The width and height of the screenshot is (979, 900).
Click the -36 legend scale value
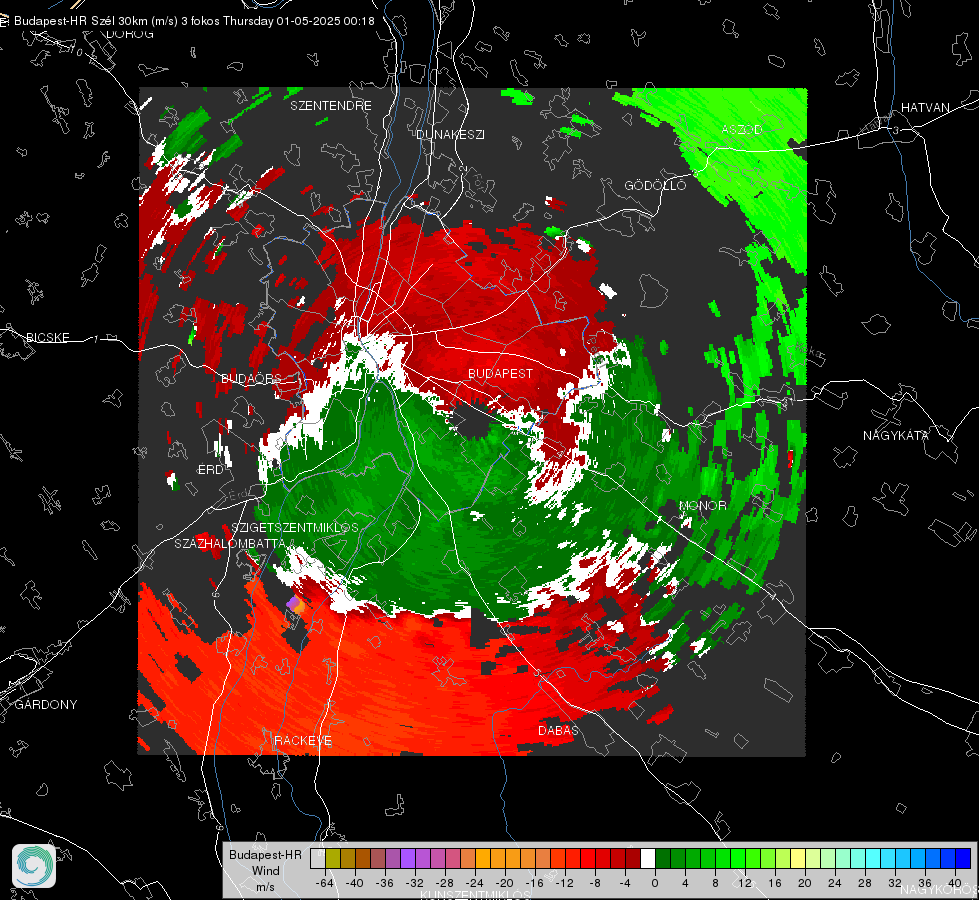385,883
